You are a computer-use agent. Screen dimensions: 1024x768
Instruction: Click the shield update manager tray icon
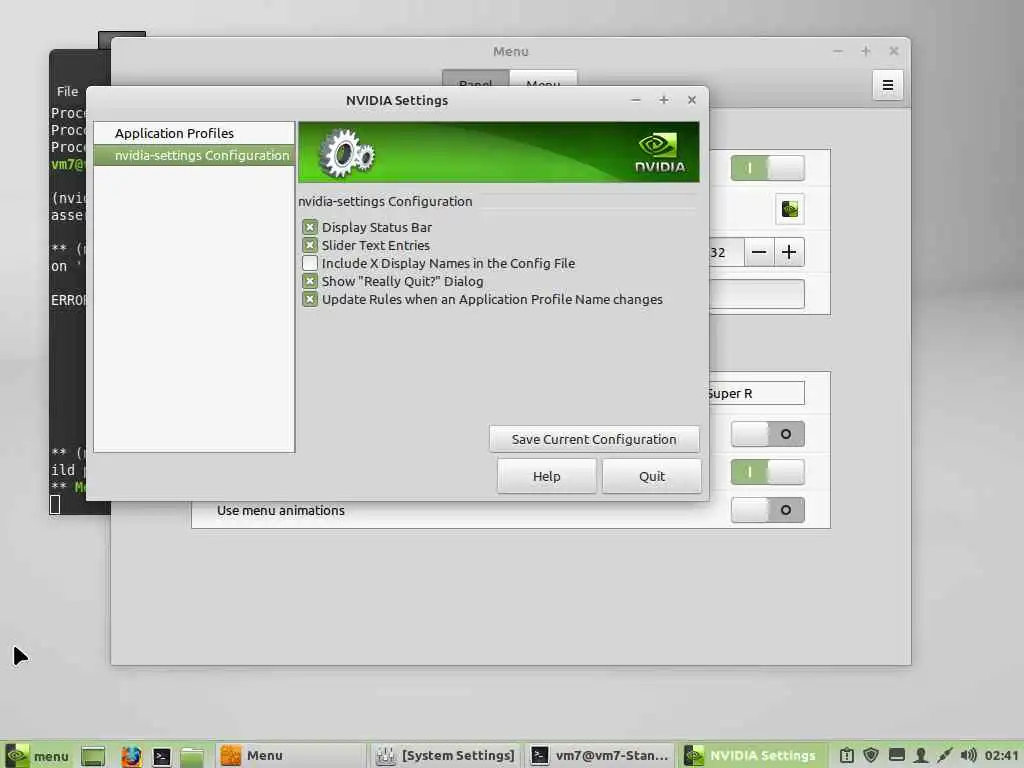tap(871, 756)
